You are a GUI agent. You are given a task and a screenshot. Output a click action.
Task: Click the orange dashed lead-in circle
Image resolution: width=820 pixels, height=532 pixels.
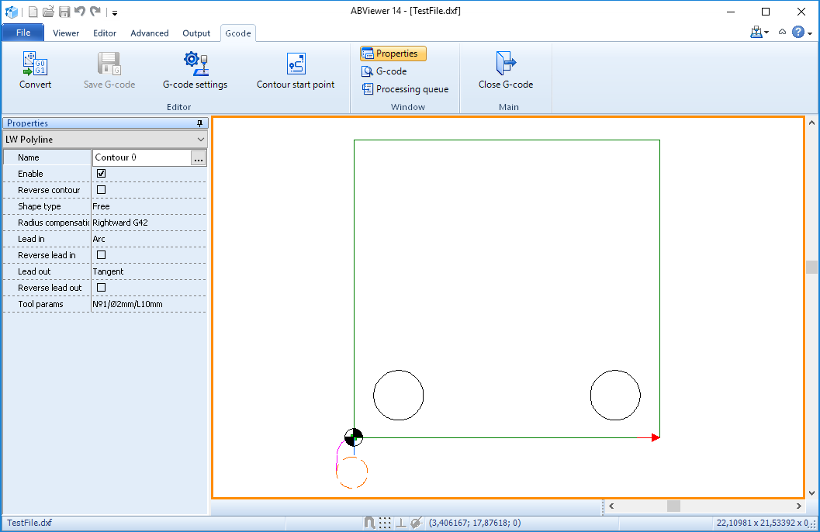click(x=352, y=473)
